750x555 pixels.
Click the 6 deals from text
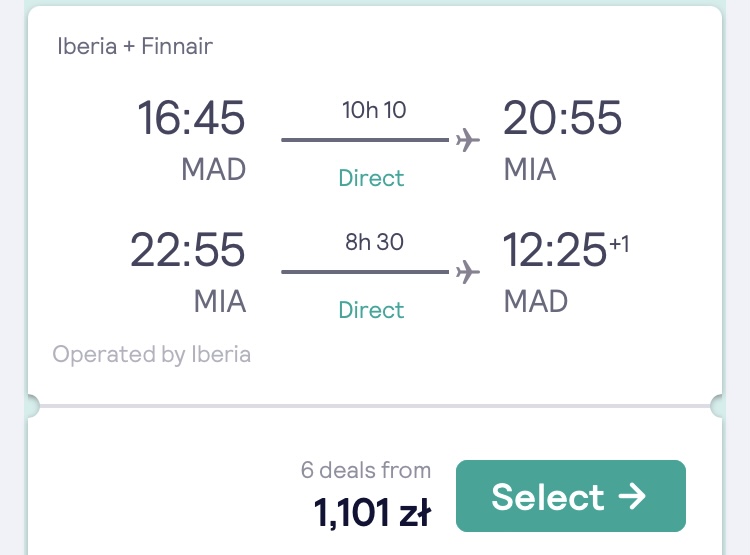click(x=366, y=470)
